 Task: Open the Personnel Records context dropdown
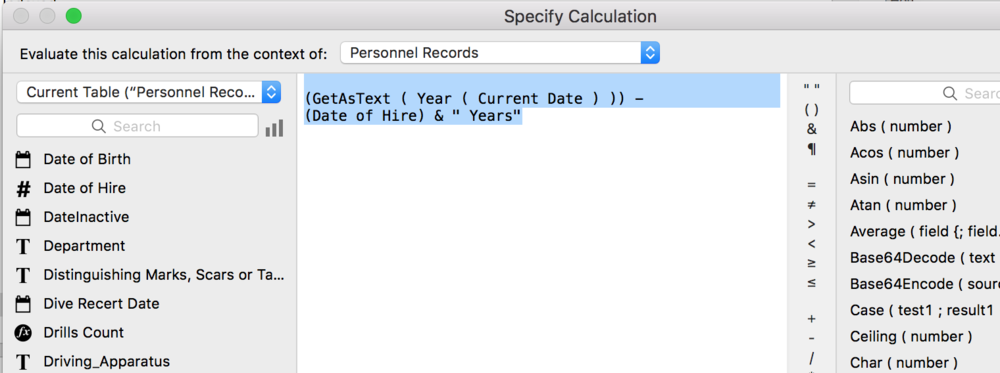point(500,53)
